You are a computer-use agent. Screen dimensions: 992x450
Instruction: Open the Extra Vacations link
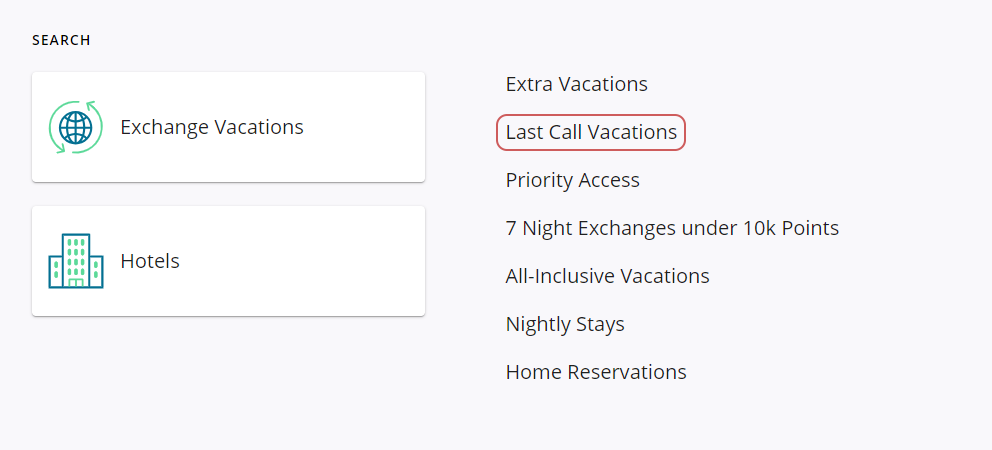577,84
